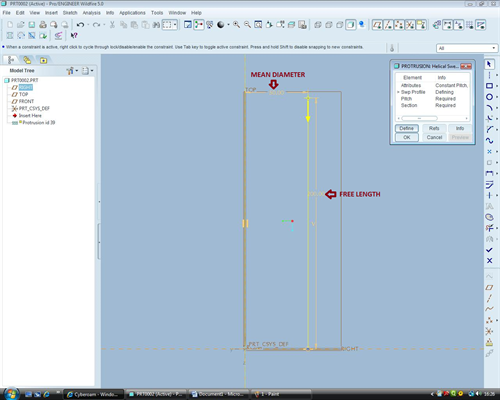Open the appearance gallery dropdown arrow
Viewport: 500px width, 400px height.
pyautogui.click(x=228, y=25)
